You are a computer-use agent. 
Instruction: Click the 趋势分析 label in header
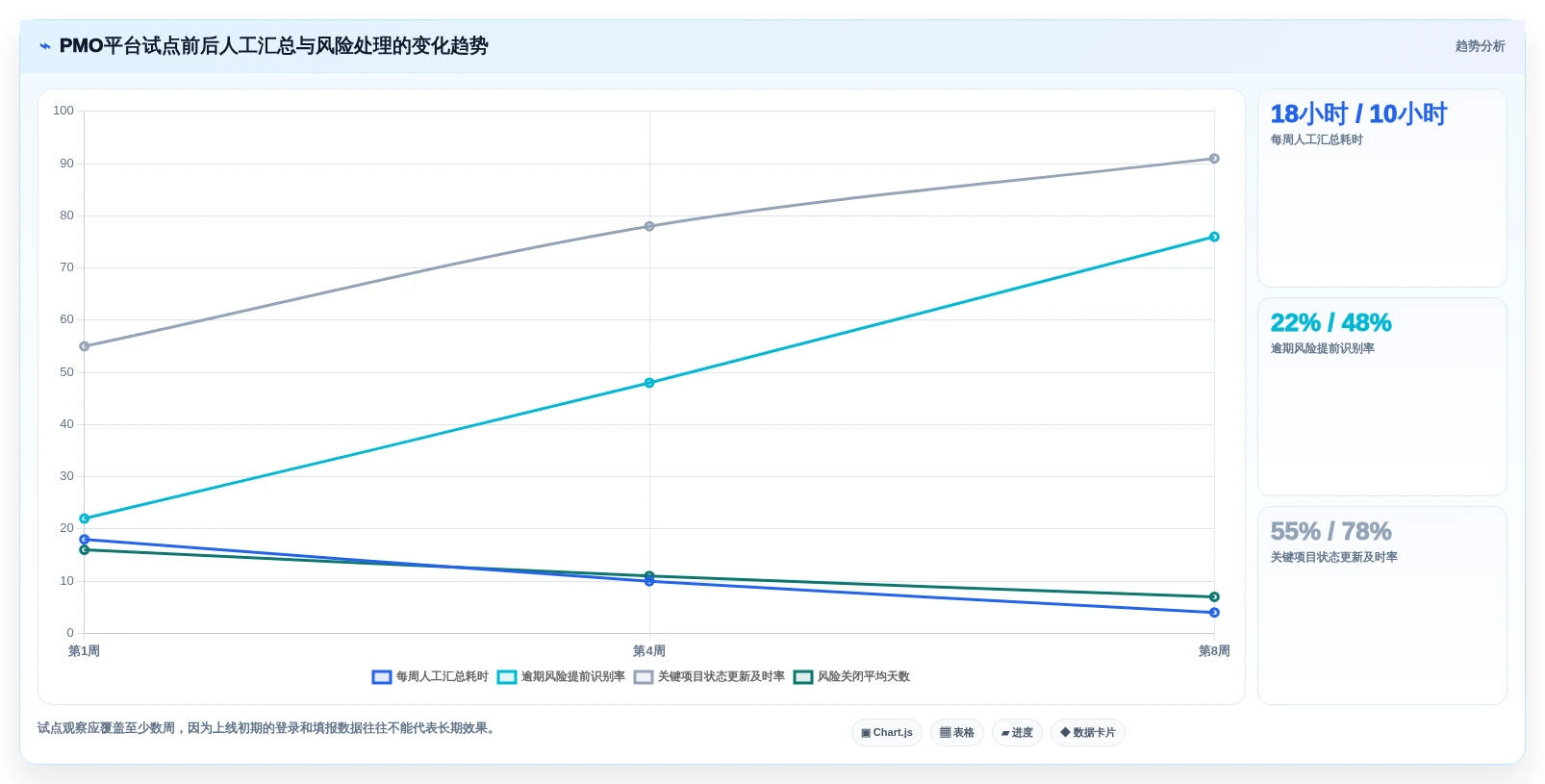(x=1480, y=46)
